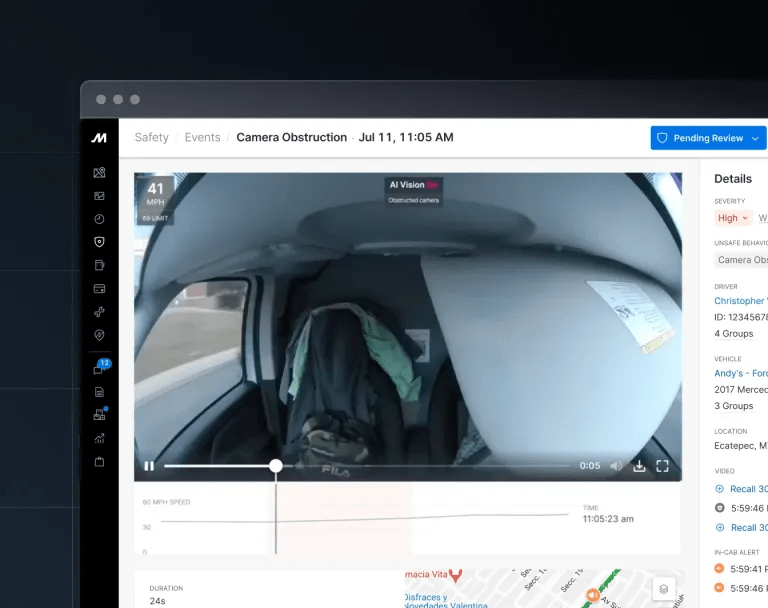The image size is (768, 608).
Task: Open the card icon in sidebar
Action: (x=99, y=289)
